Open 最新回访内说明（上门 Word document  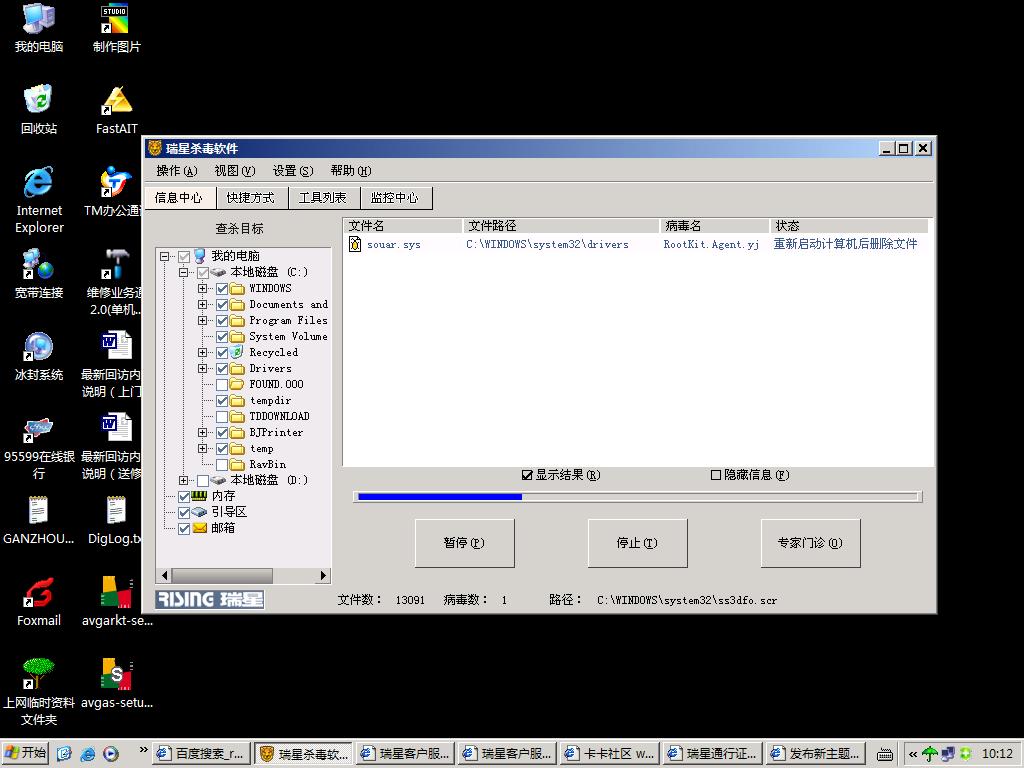point(112,364)
